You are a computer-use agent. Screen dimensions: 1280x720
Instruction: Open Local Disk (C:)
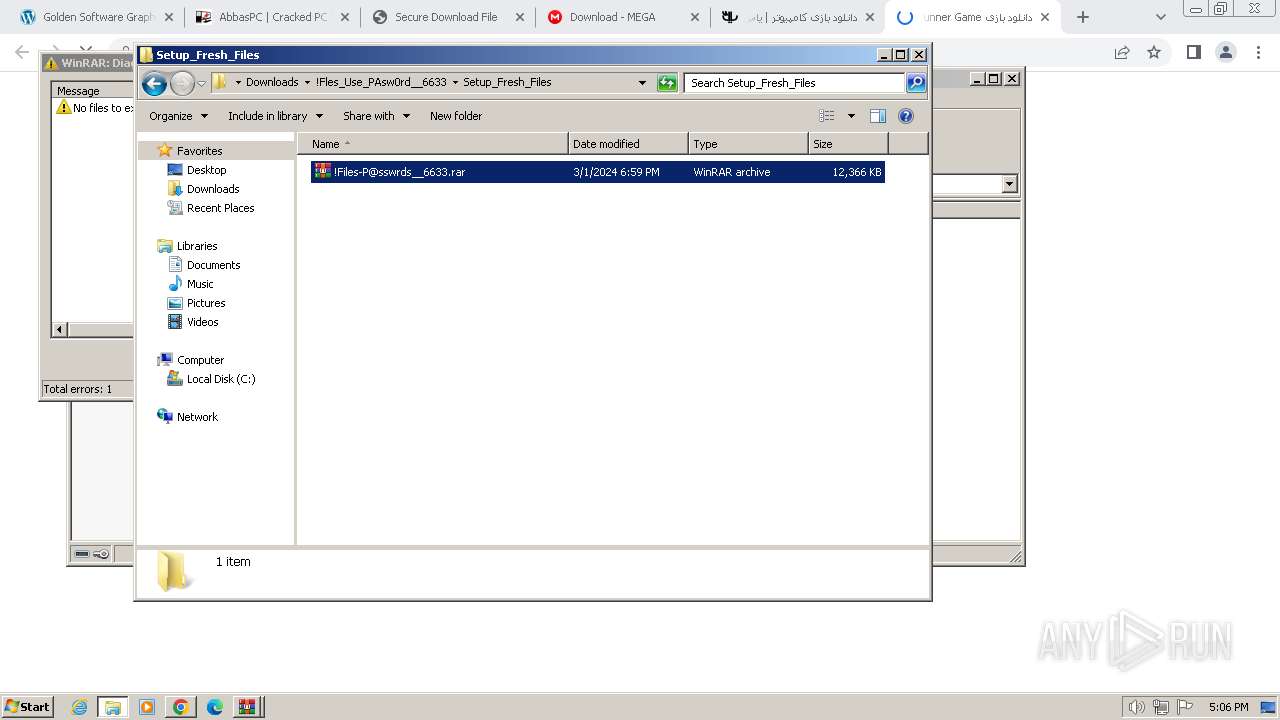pos(220,379)
